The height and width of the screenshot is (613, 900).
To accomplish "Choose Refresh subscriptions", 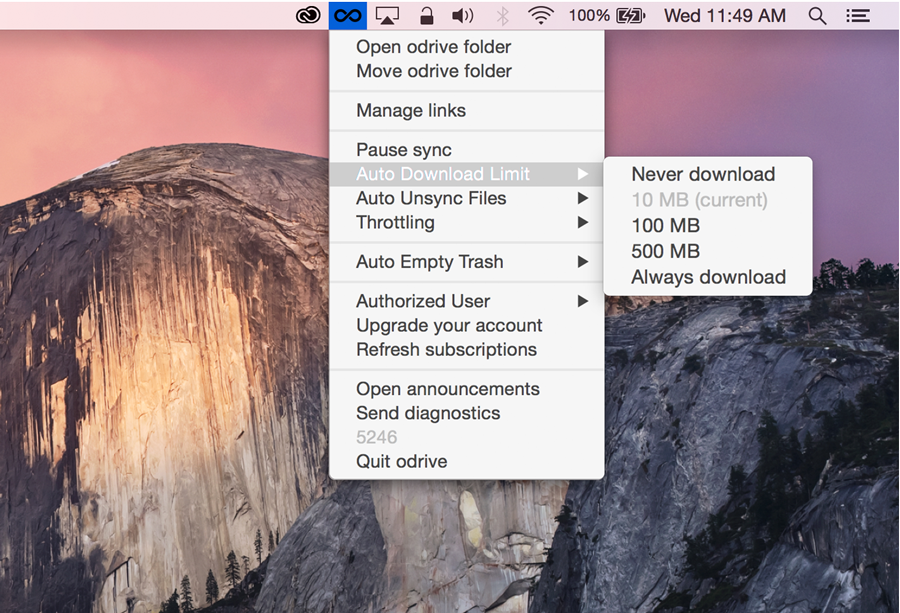I will click(467, 350).
